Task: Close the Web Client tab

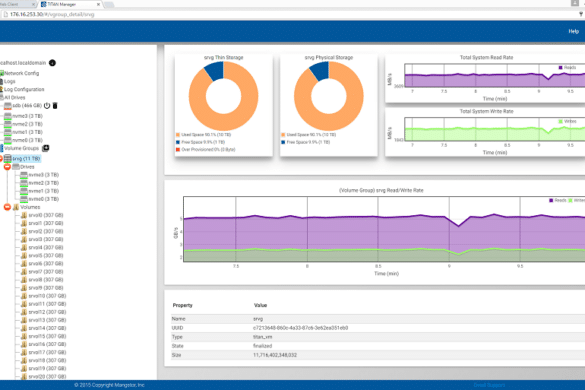Action: click(x=34, y=4)
